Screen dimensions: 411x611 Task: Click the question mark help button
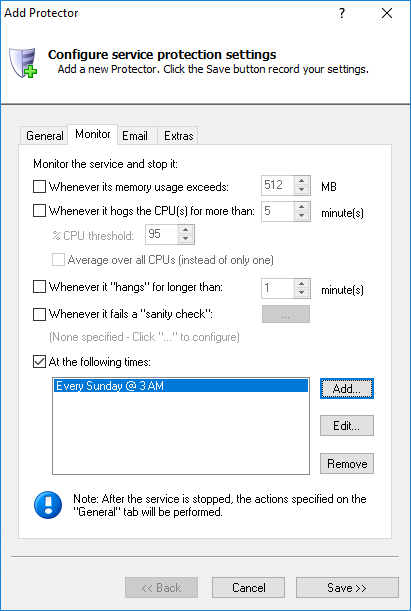coord(342,13)
